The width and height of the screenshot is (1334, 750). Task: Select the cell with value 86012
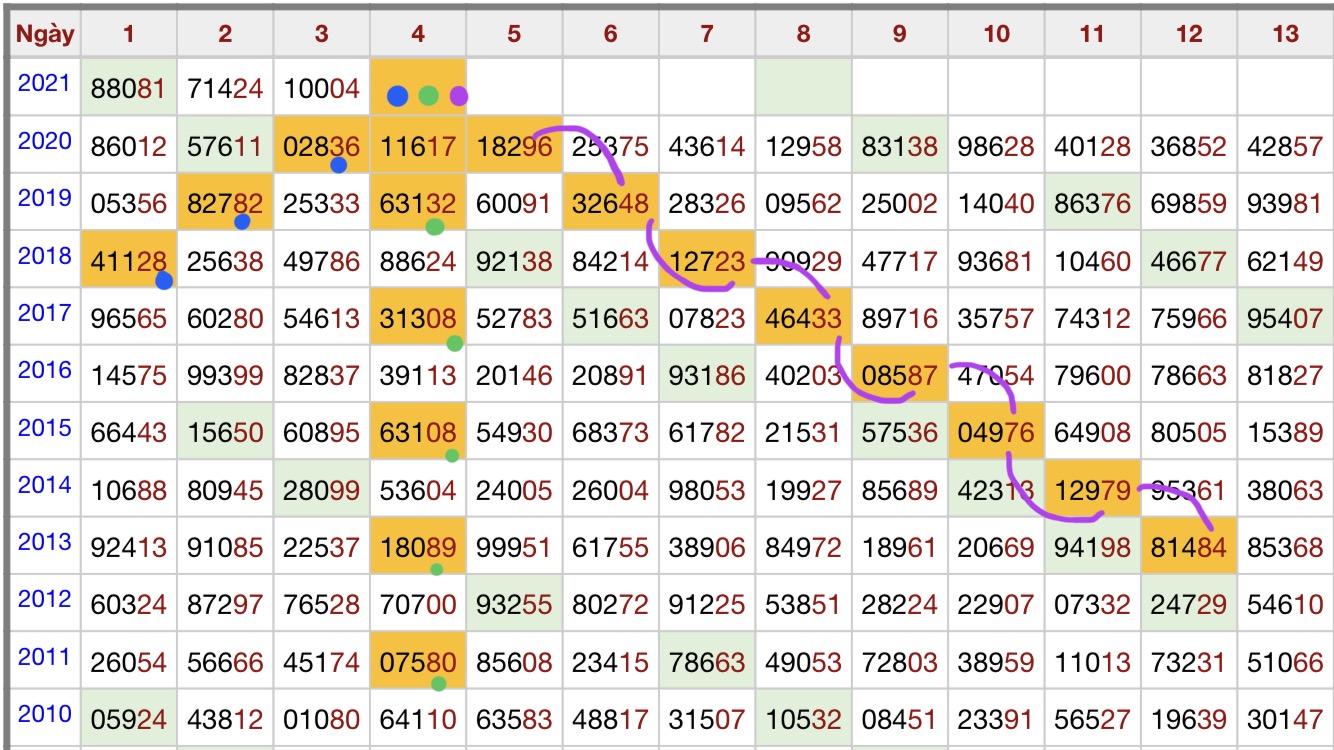coord(129,146)
